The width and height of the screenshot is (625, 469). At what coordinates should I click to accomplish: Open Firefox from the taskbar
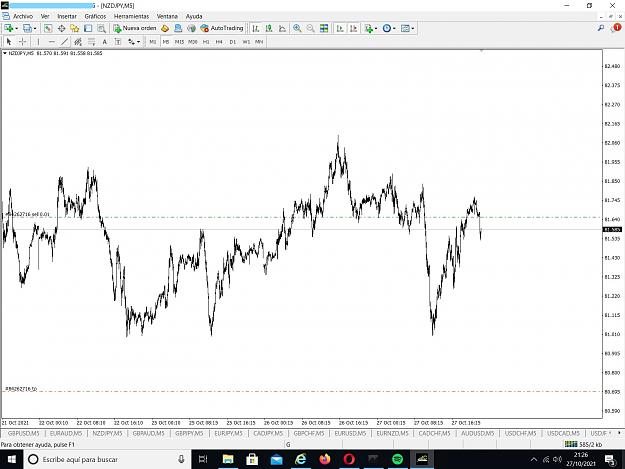click(325, 459)
